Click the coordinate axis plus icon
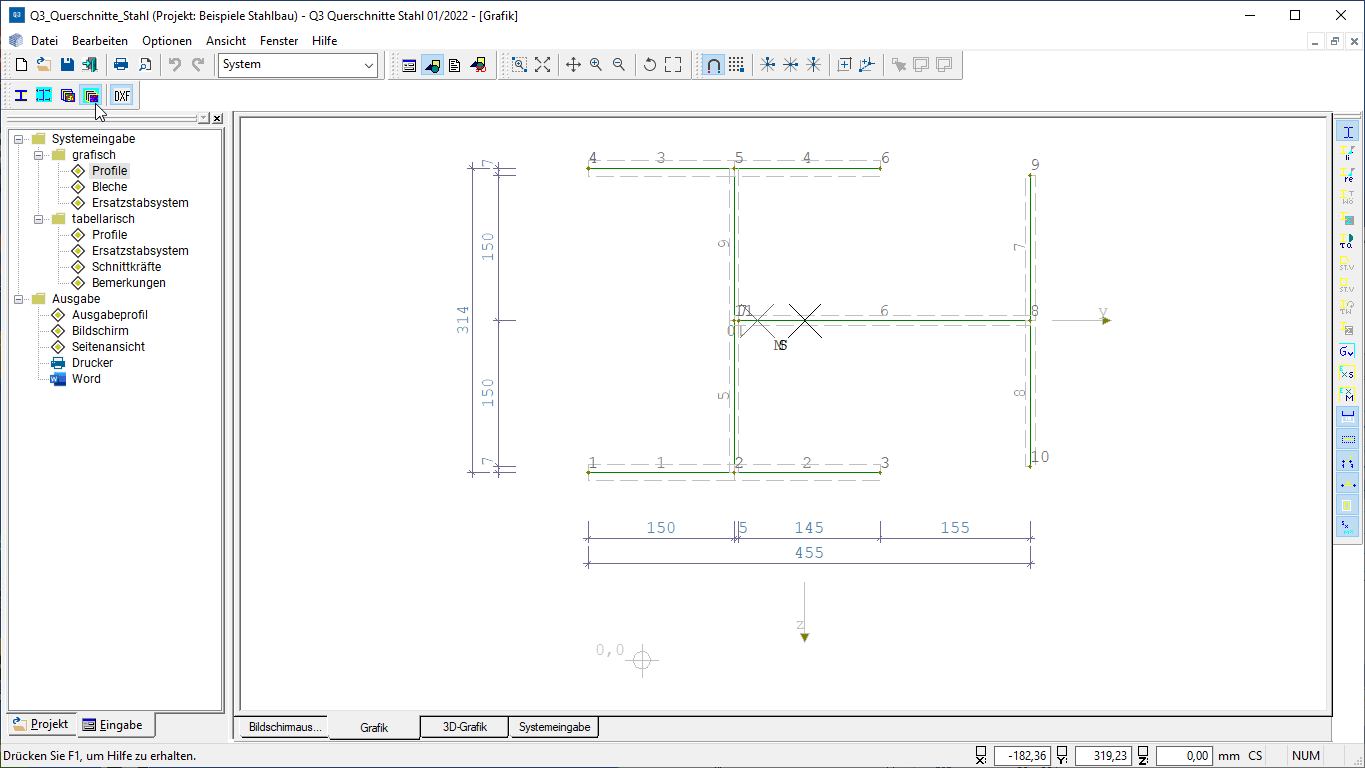Image resolution: width=1365 pixels, height=768 pixels. [x=867, y=64]
